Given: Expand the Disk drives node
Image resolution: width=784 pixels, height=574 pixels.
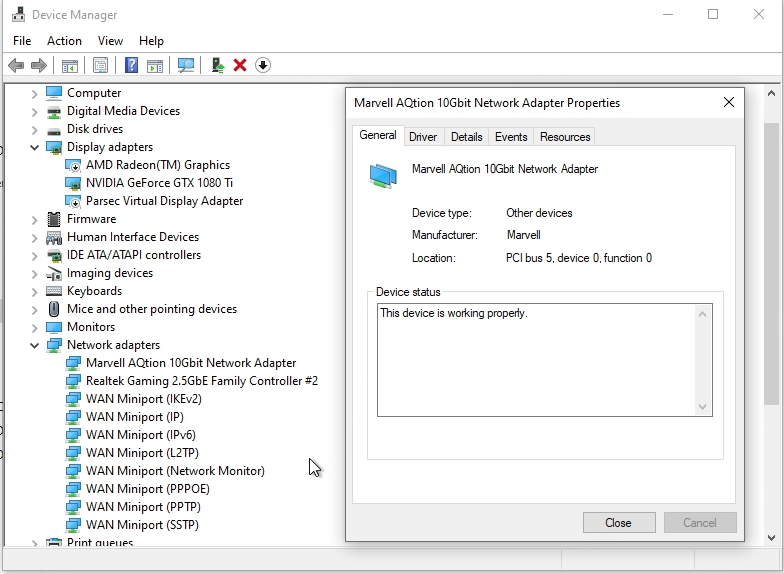Looking at the screenshot, I should tap(34, 130).
